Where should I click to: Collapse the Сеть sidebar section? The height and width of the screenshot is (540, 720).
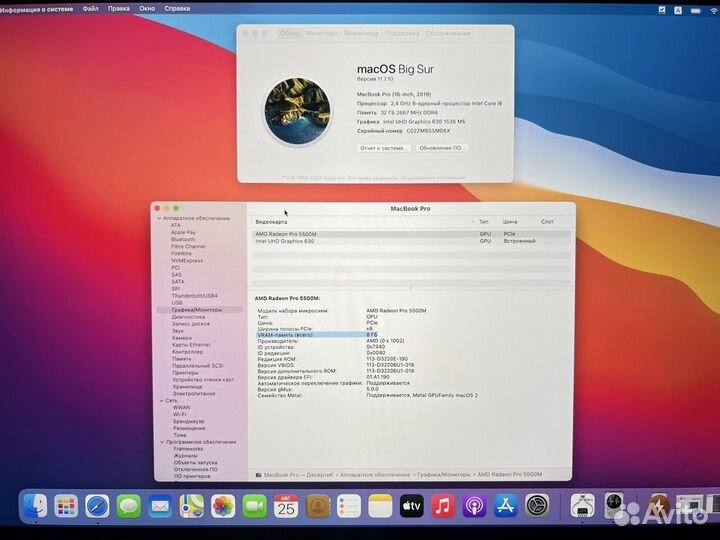(162, 401)
